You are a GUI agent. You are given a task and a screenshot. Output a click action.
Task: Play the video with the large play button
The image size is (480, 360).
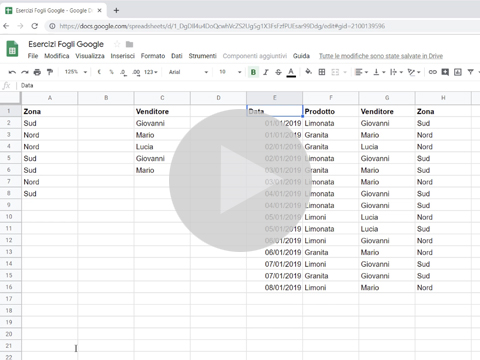tap(240, 180)
